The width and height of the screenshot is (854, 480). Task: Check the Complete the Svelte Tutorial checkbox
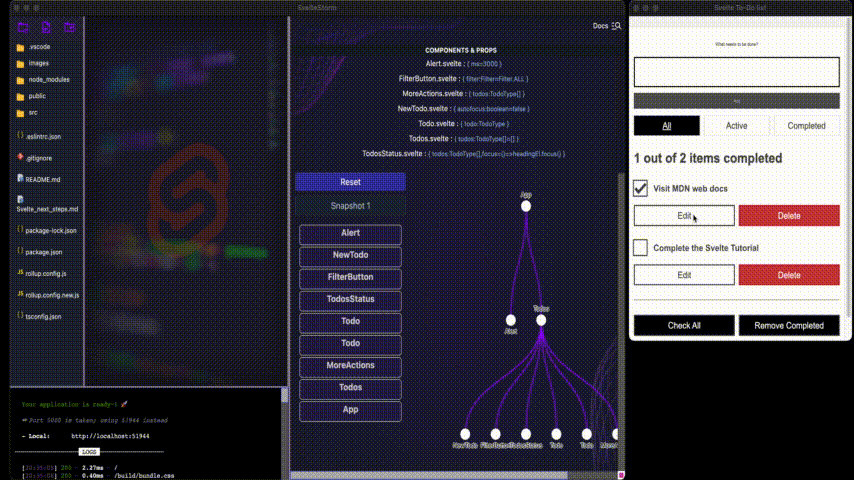click(640, 248)
